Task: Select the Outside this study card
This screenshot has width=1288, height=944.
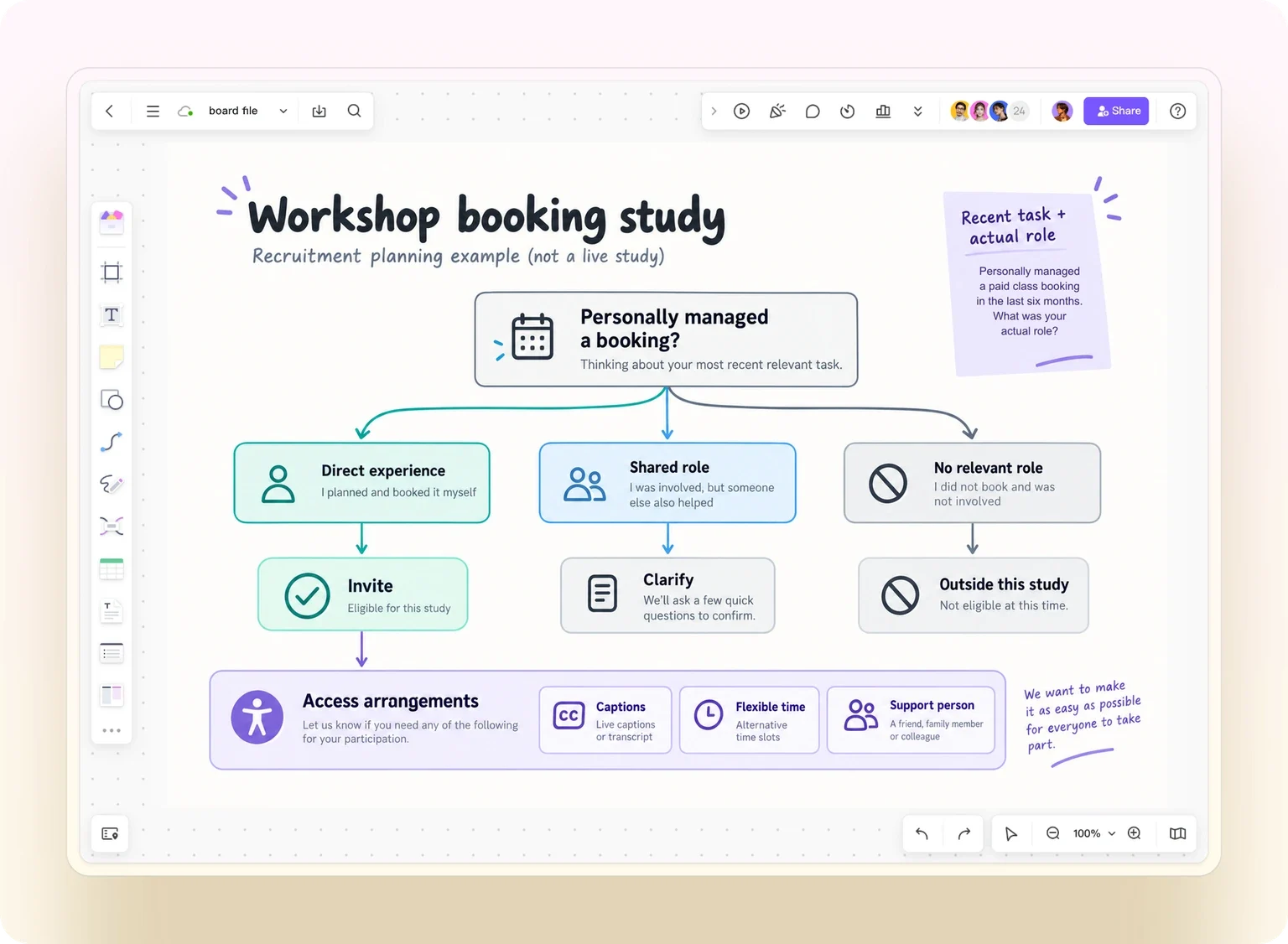Action: pos(974,595)
